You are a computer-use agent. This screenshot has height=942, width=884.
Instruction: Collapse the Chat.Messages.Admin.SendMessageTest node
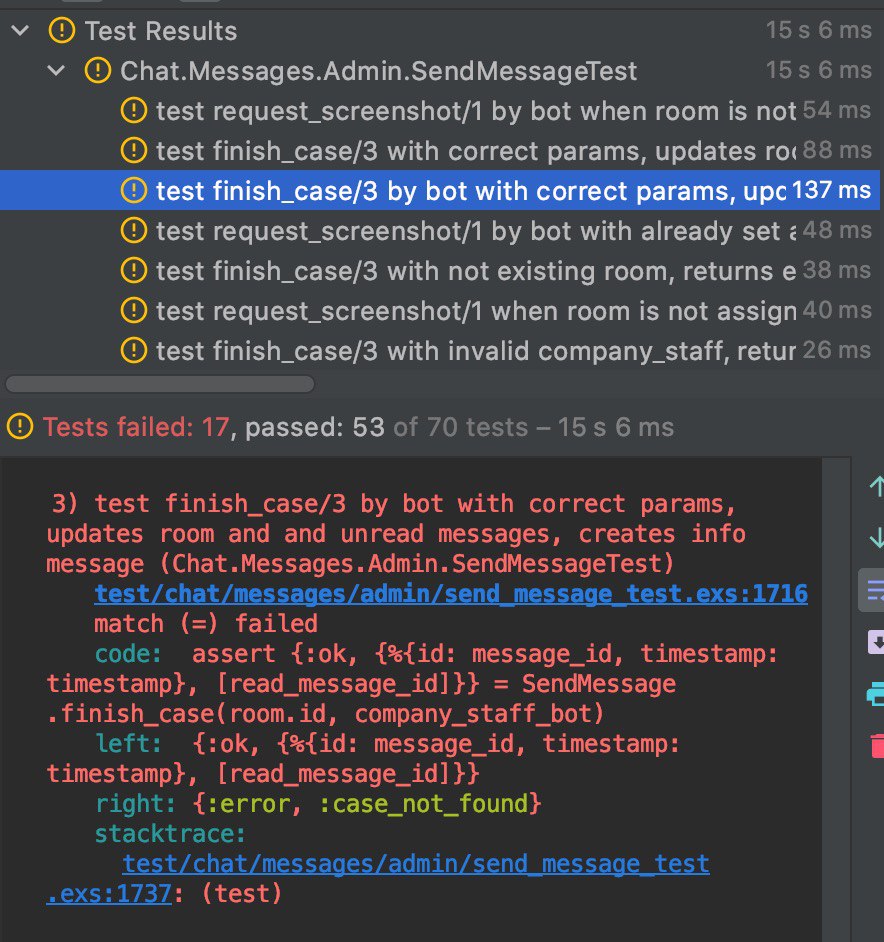(x=56, y=71)
